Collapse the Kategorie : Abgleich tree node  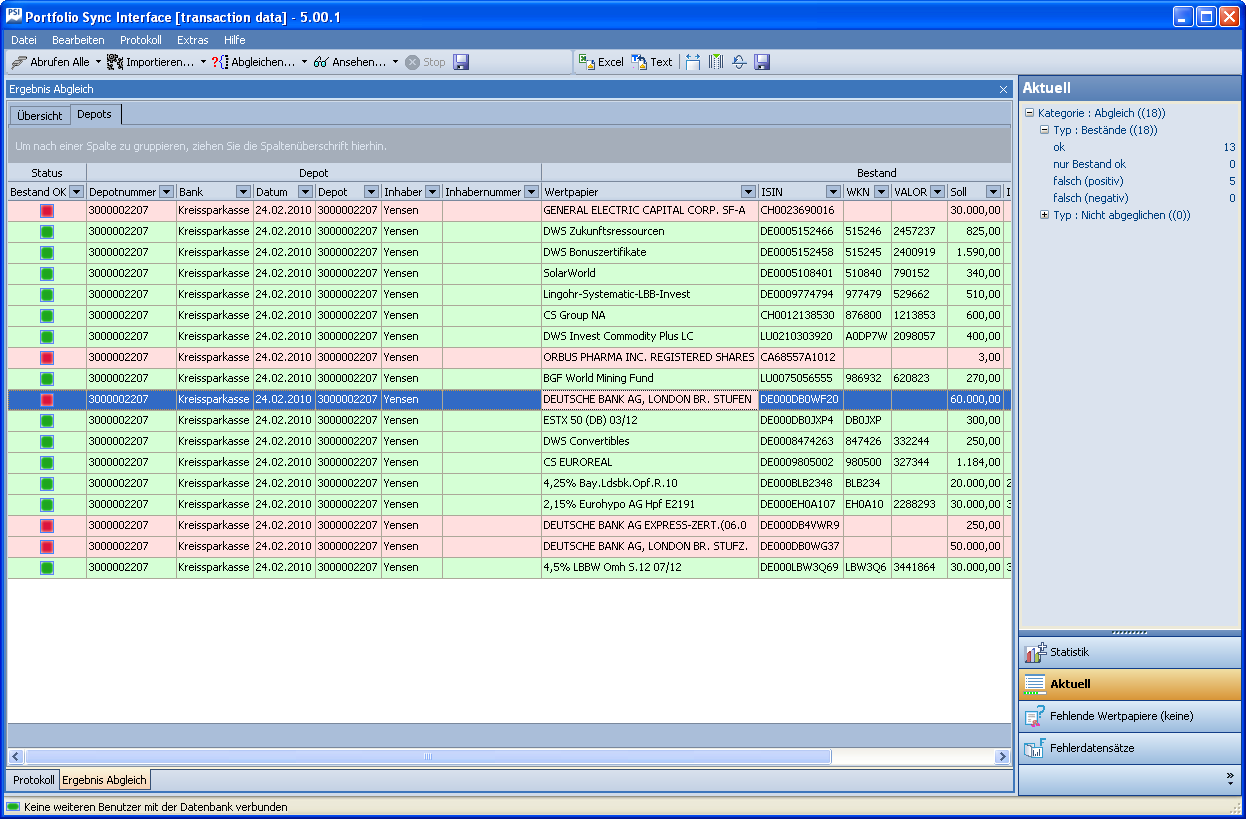[1030, 114]
